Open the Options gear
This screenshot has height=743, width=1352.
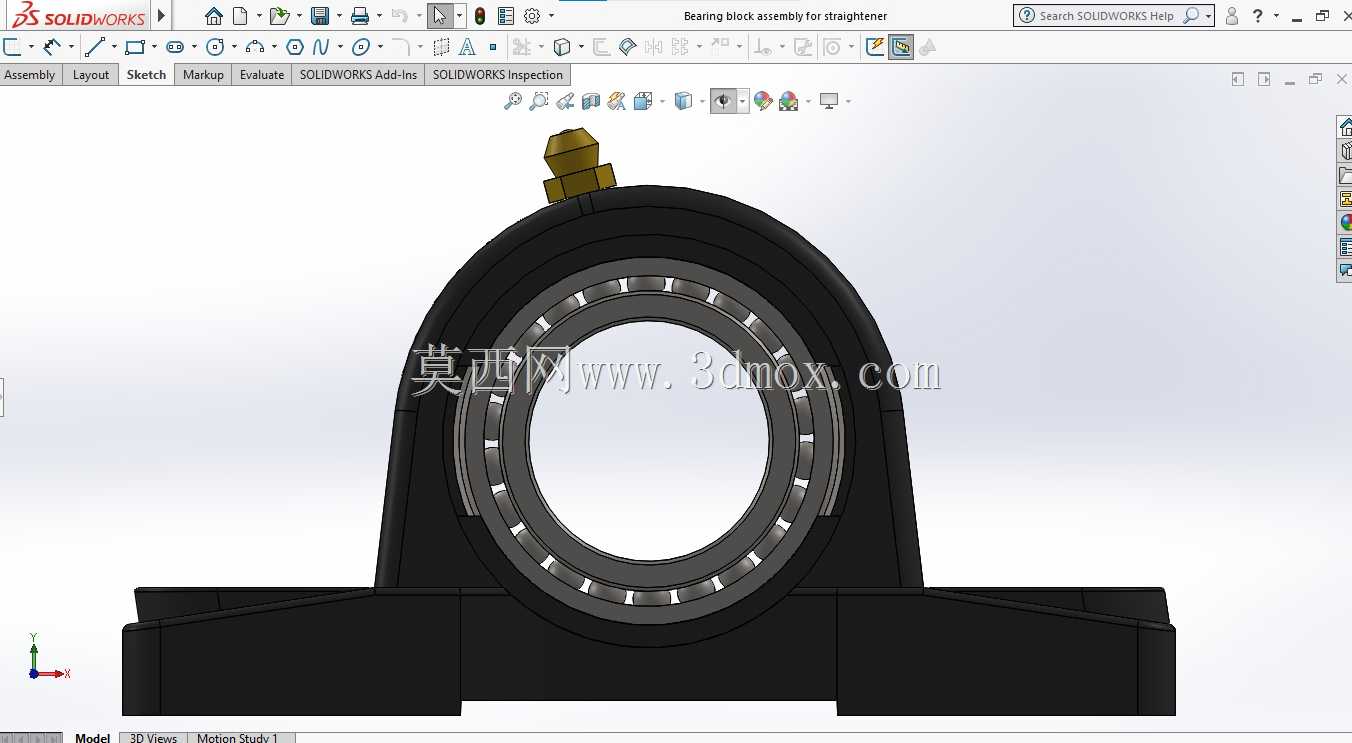pyautogui.click(x=532, y=16)
